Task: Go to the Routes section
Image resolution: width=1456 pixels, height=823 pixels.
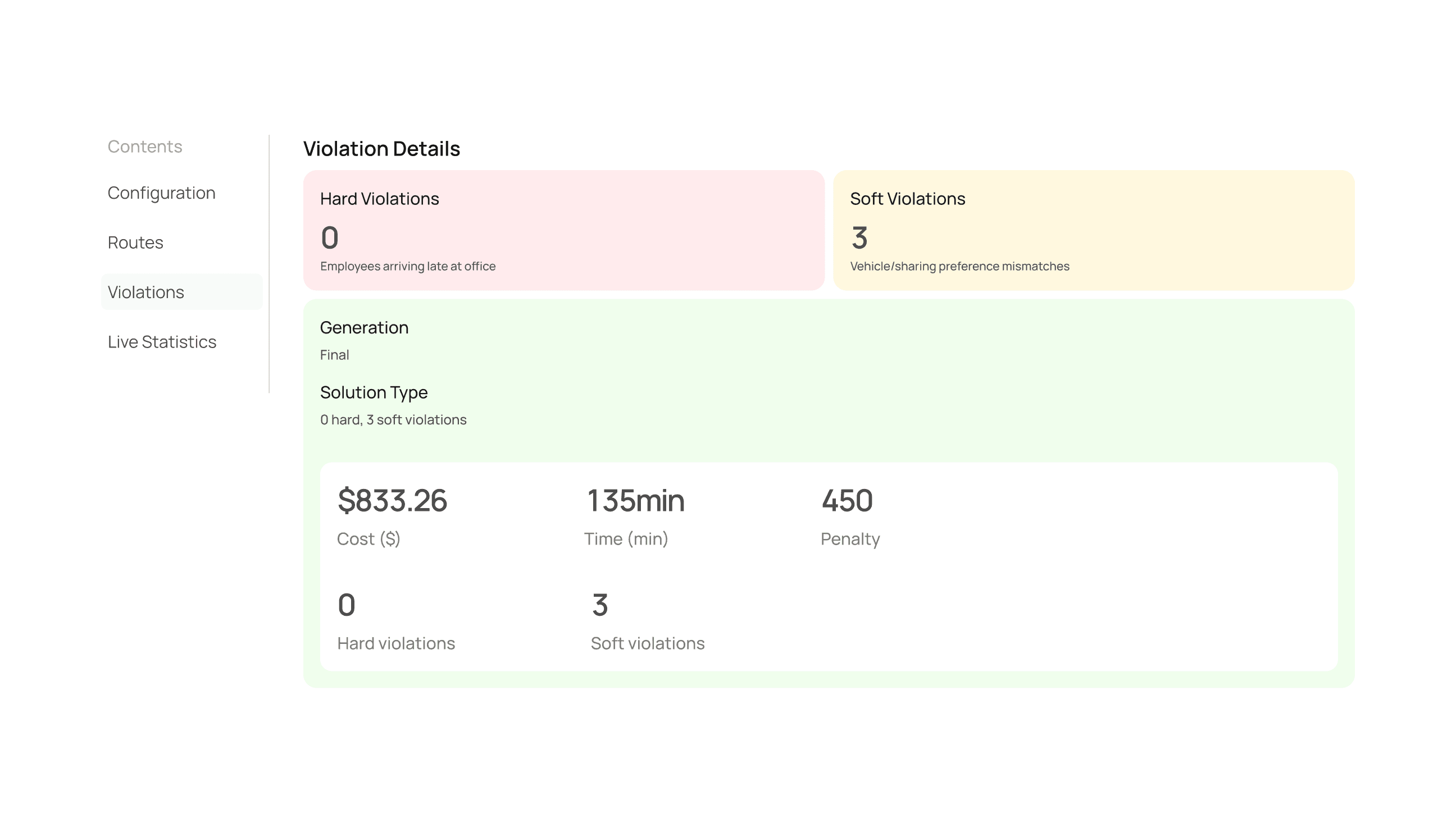Action: (x=135, y=243)
